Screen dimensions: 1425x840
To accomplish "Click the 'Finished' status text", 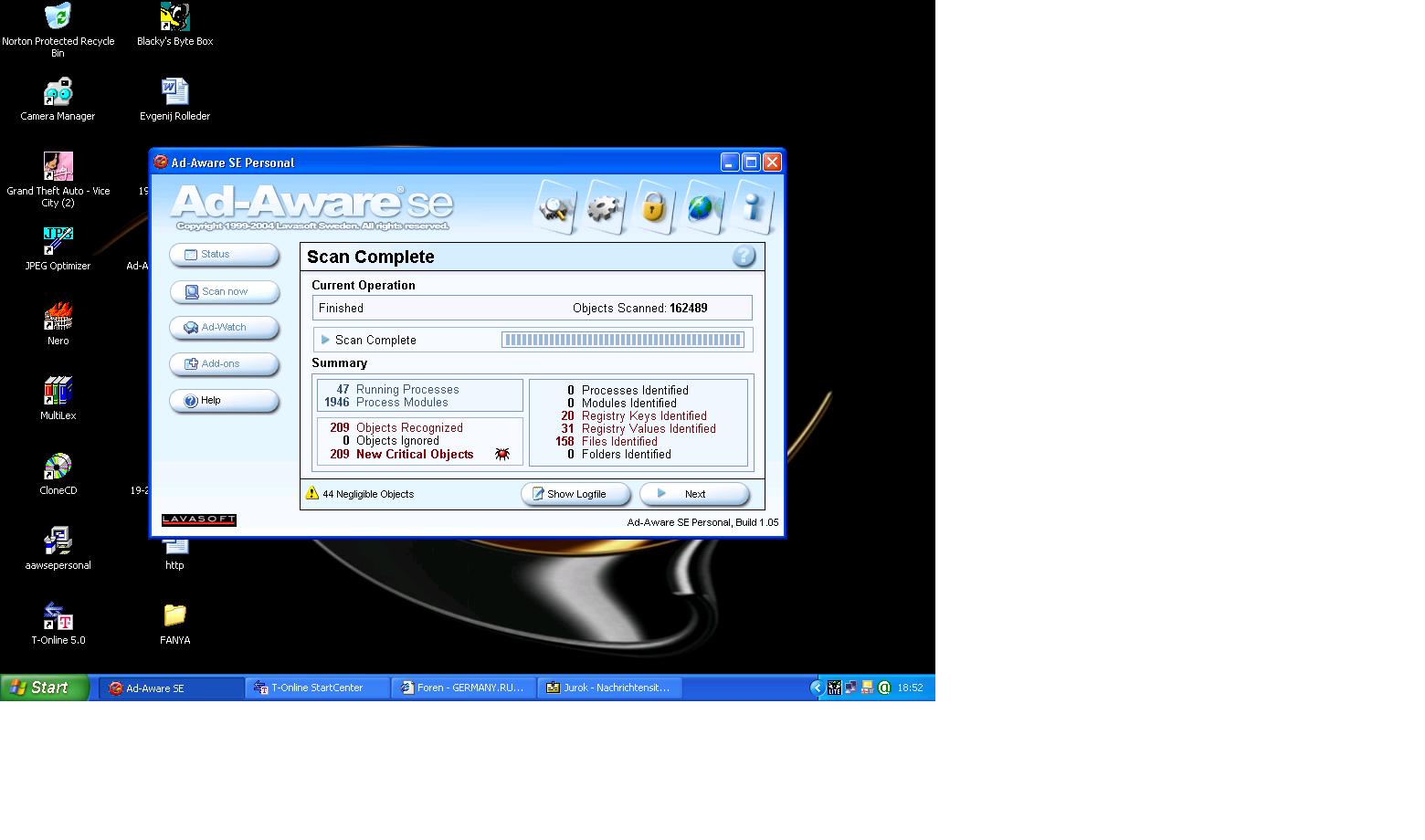I will [x=341, y=308].
